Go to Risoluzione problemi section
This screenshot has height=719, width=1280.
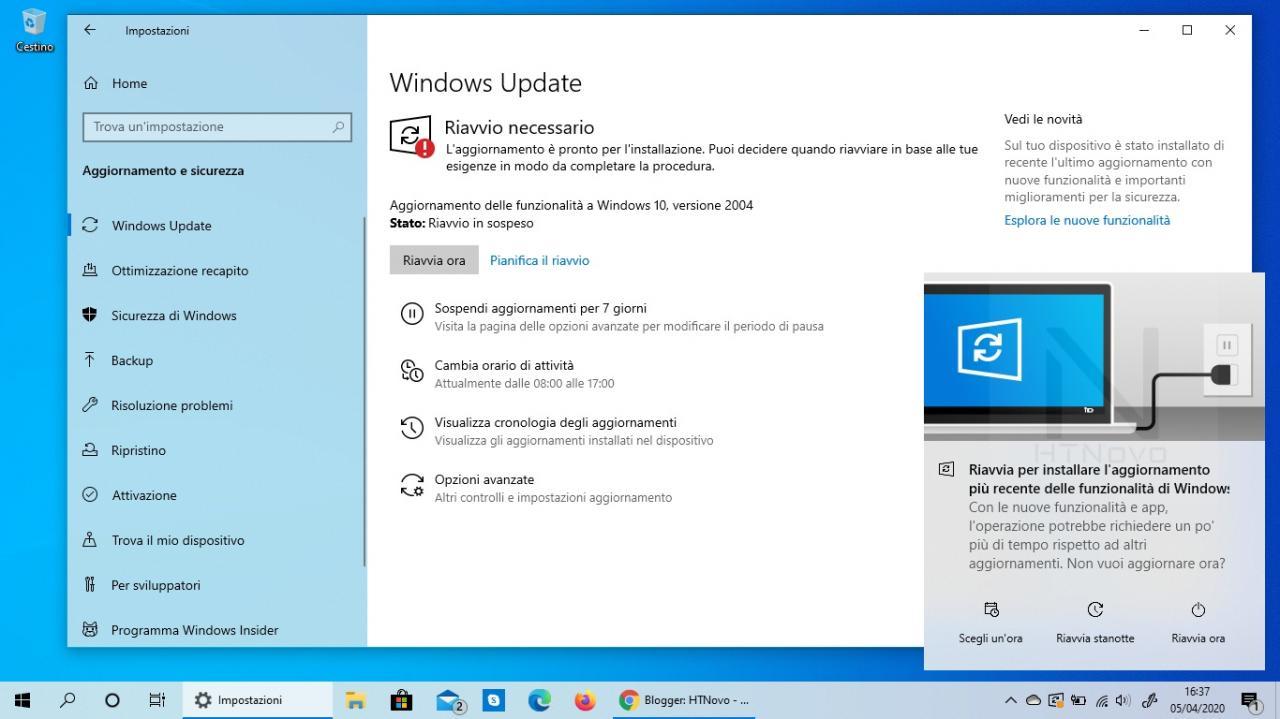171,406
